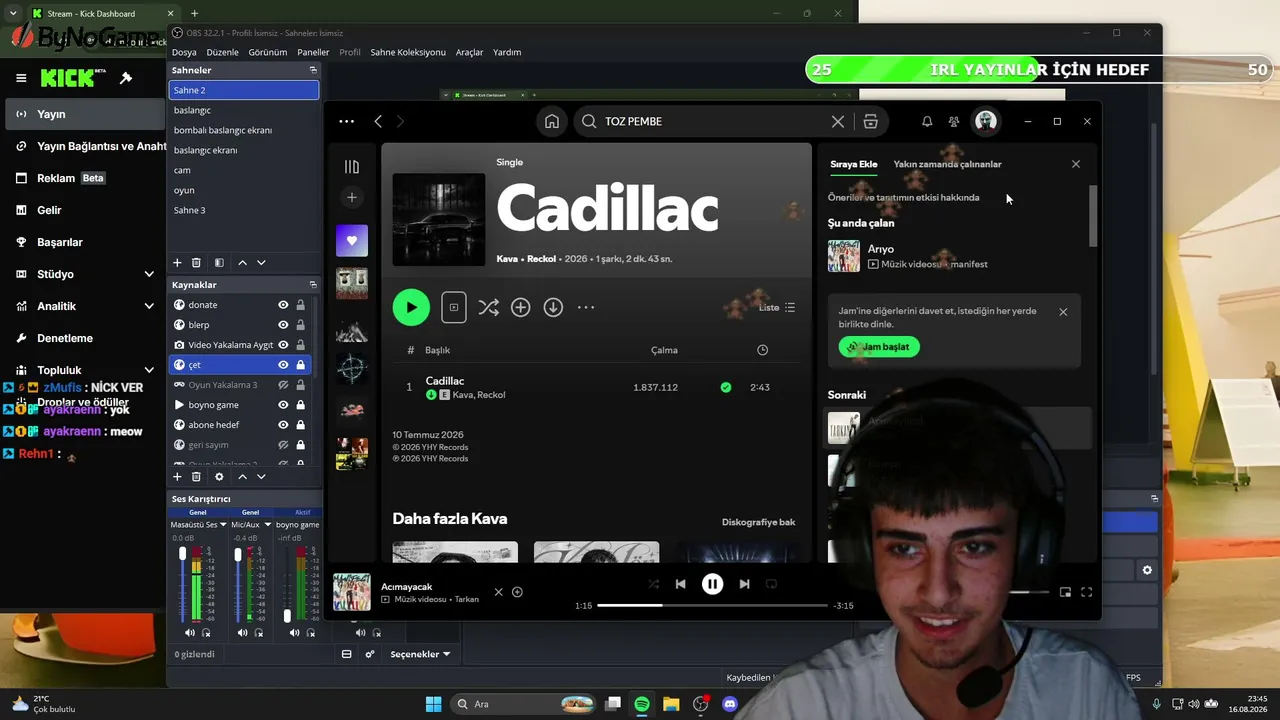Go to Spotify home
Viewport: 1280px width, 720px height.
(x=552, y=121)
